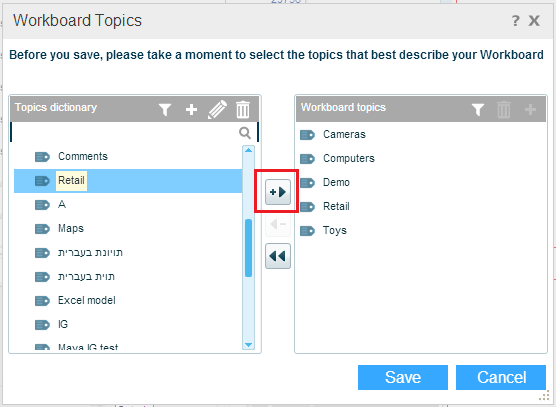This screenshot has height=407, width=556.
Task: Click the pencil edit topic icon
Action: [217, 109]
